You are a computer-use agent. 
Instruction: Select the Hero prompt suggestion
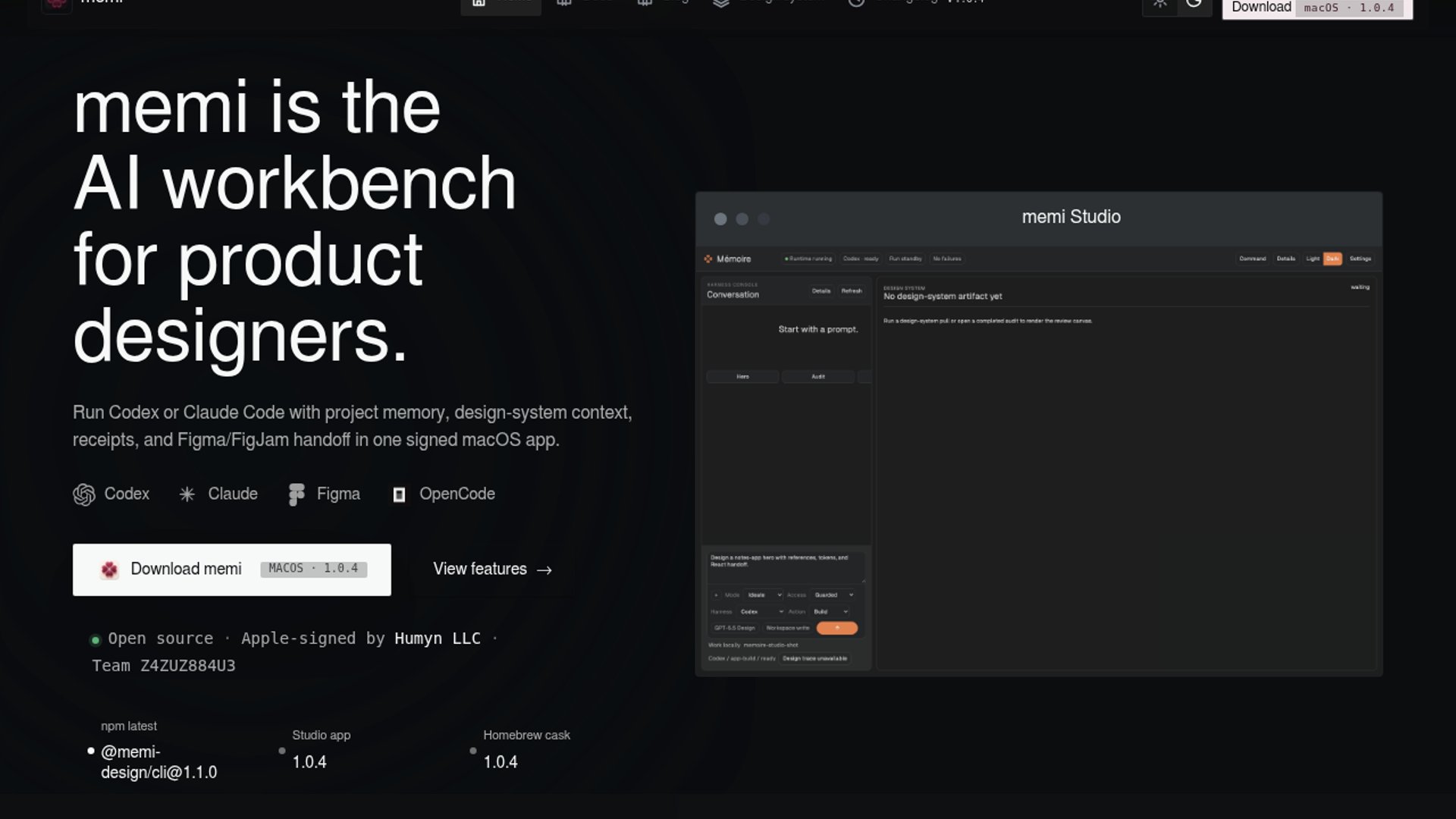click(742, 377)
